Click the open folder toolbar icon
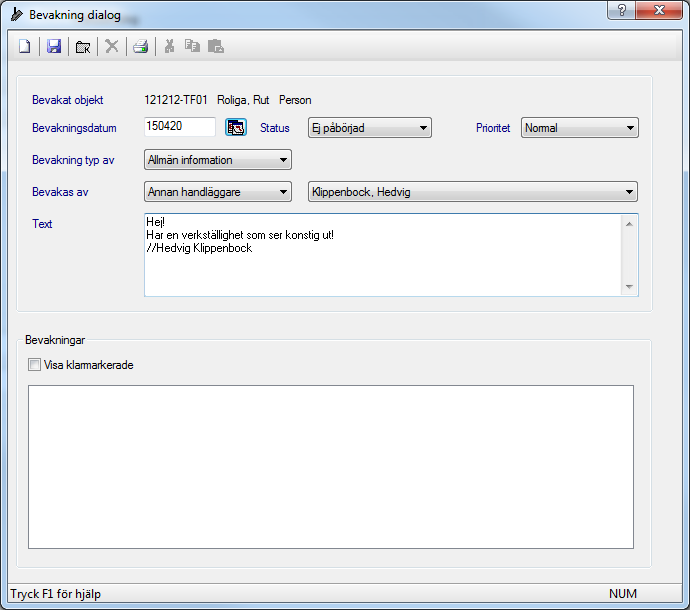Viewport: 690px width, 610px height. click(x=83, y=46)
